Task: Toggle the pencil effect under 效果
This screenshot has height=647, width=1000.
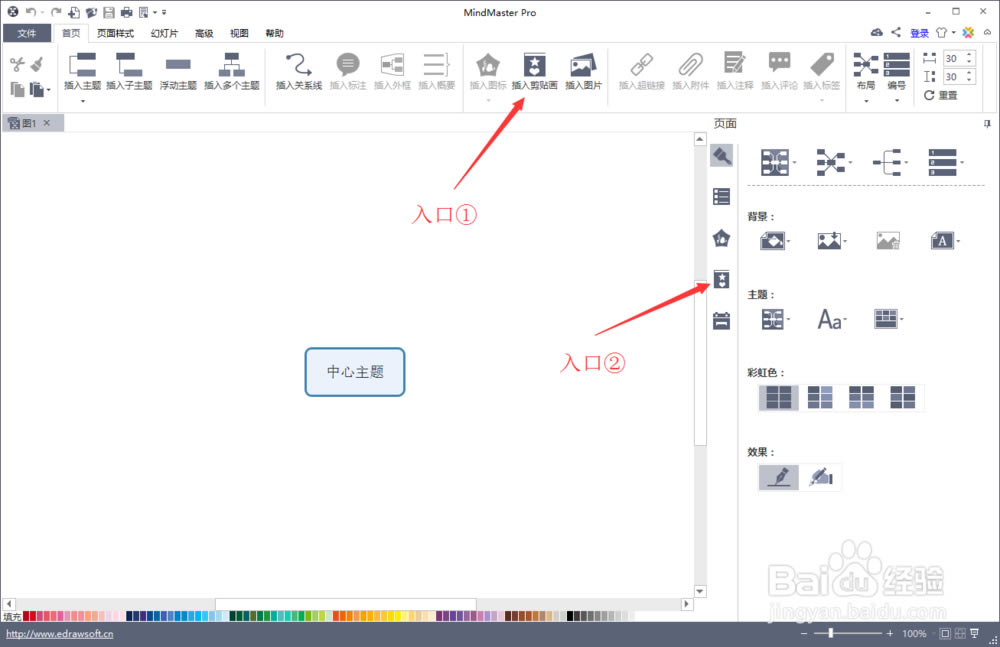Action: click(778, 477)
